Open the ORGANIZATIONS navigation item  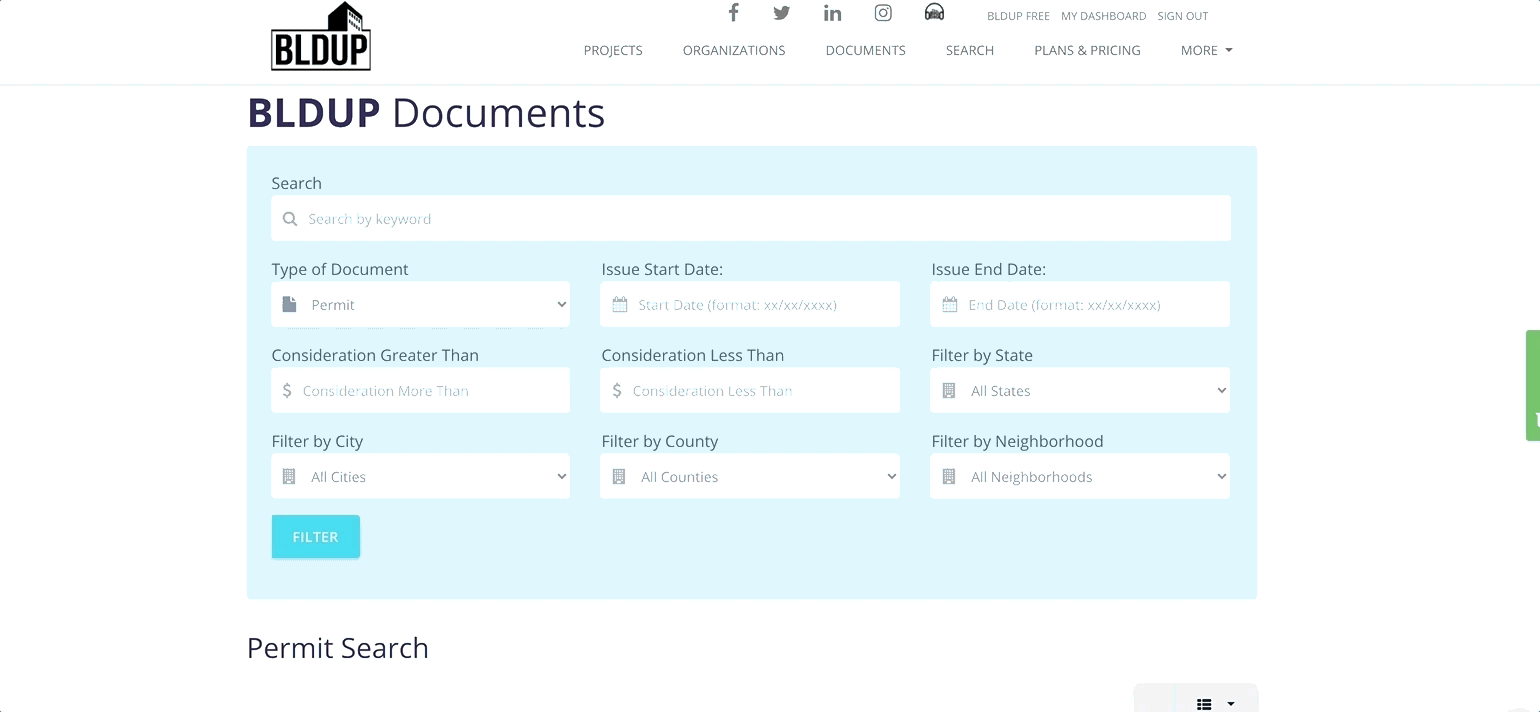pyautogui.click(x=734, y=50)
